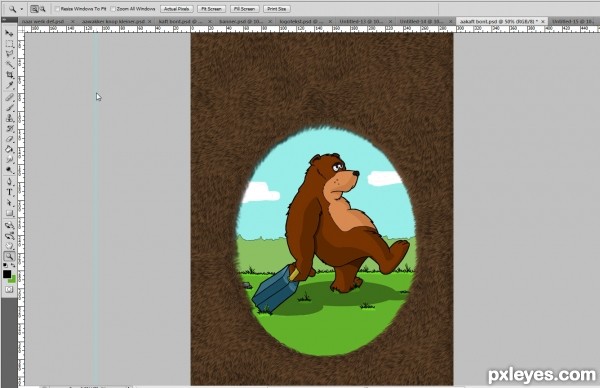Click the ruler origin corner box

point(21,29)
